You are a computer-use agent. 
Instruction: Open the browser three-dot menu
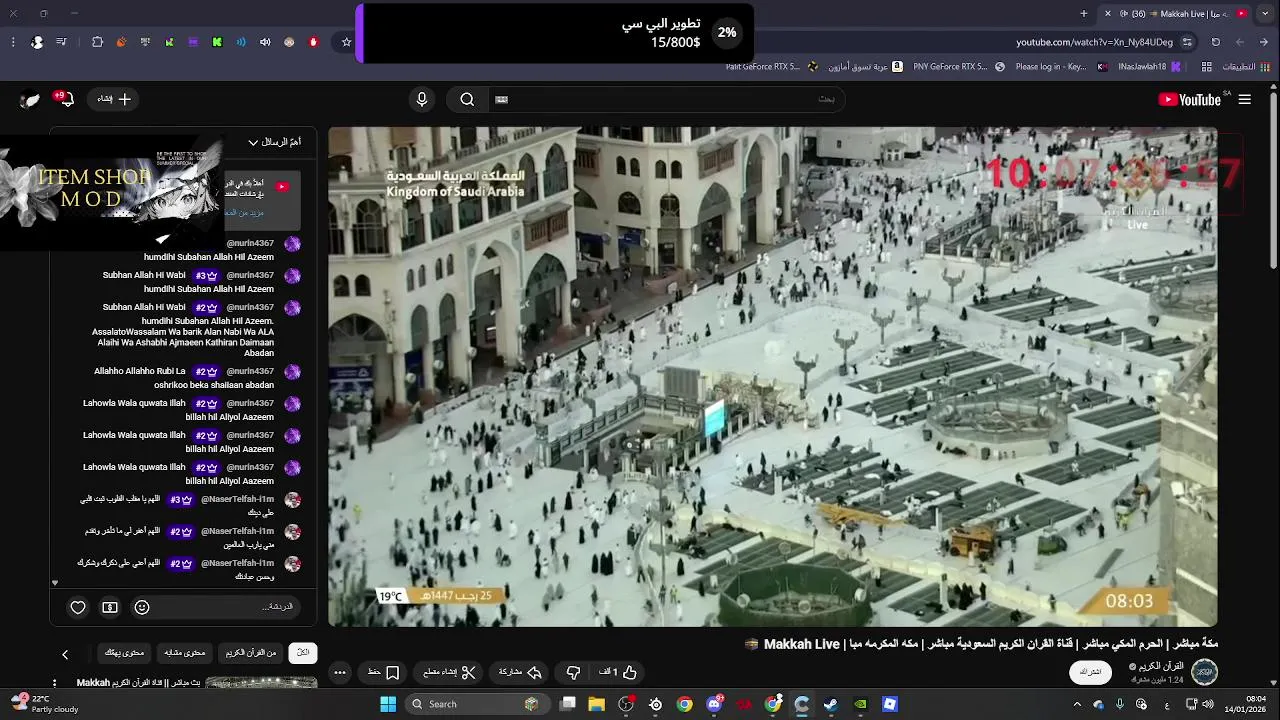click(x=12, y=42)
